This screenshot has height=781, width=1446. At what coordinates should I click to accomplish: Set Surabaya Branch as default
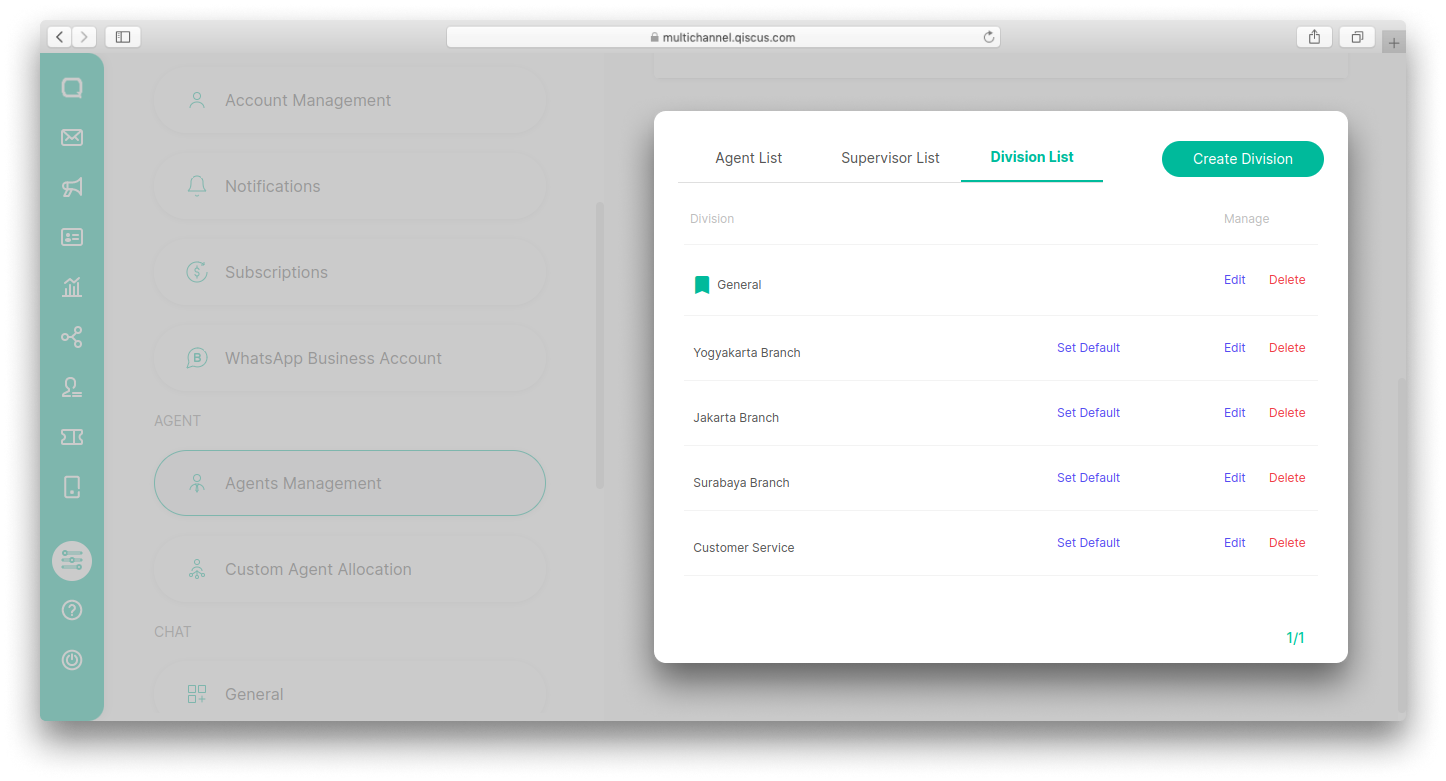point(1088,478)
